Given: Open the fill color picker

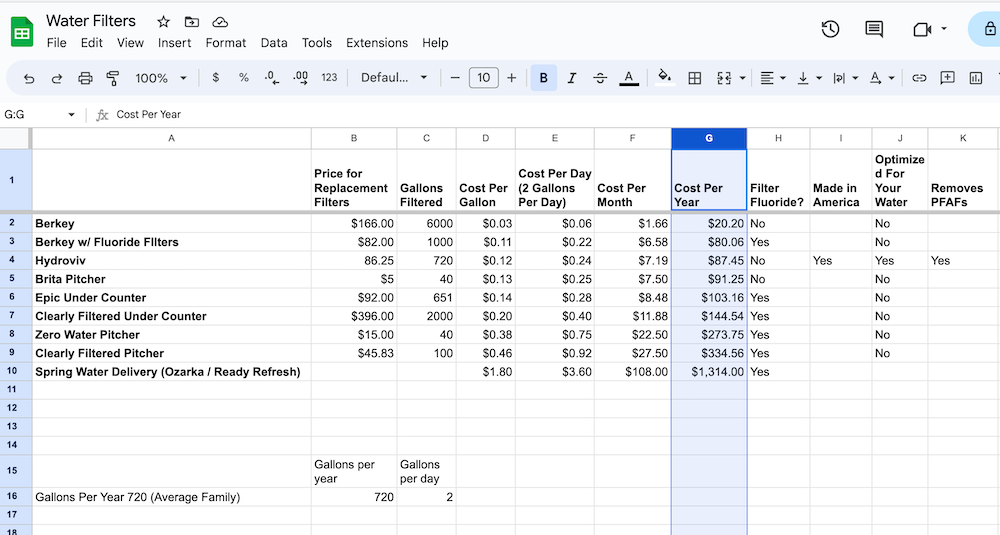Looking at the screenshot, I should (665, 78).
